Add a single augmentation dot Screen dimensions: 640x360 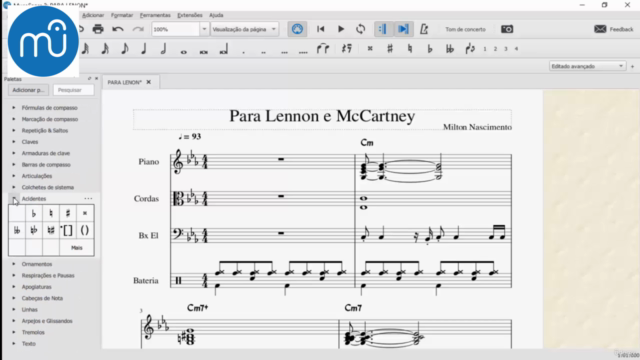pyautogui.click(x=244, y=52)
